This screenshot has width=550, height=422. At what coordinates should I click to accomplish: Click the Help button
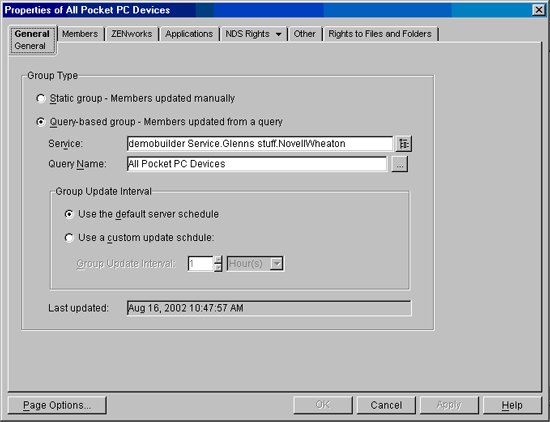point(512,406)
